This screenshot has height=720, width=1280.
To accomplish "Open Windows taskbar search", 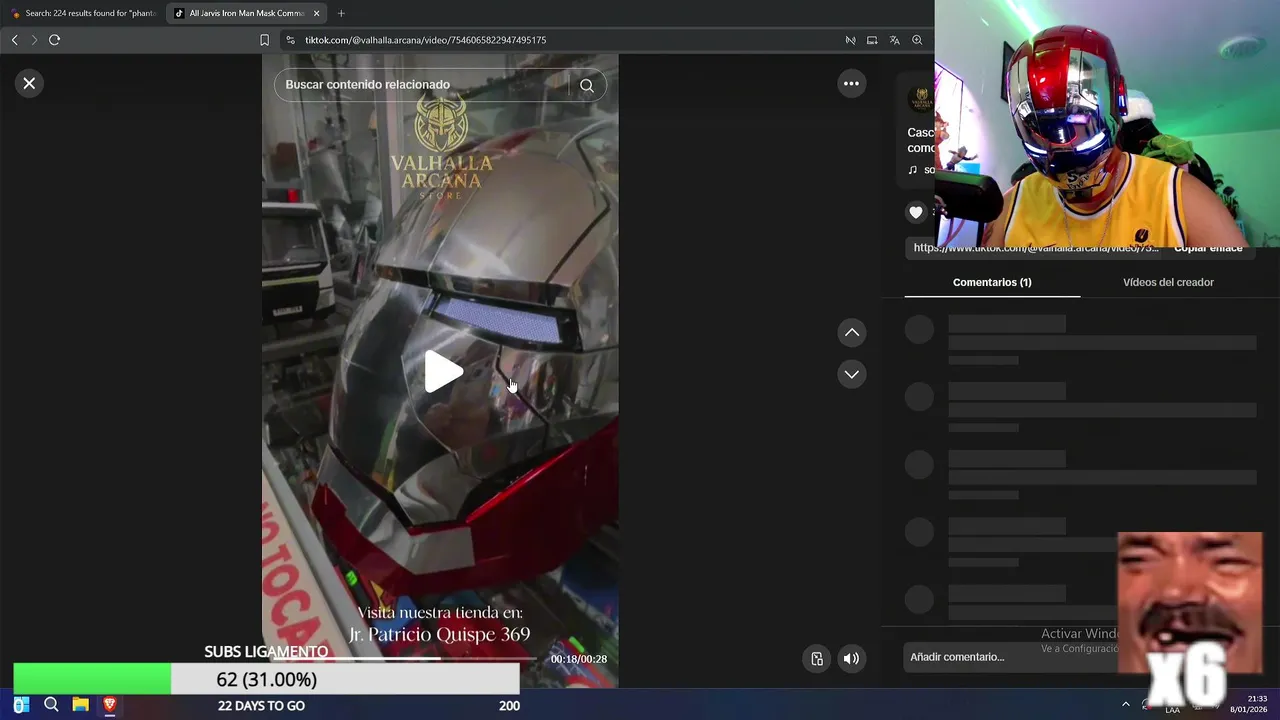I will pos(51,705).
